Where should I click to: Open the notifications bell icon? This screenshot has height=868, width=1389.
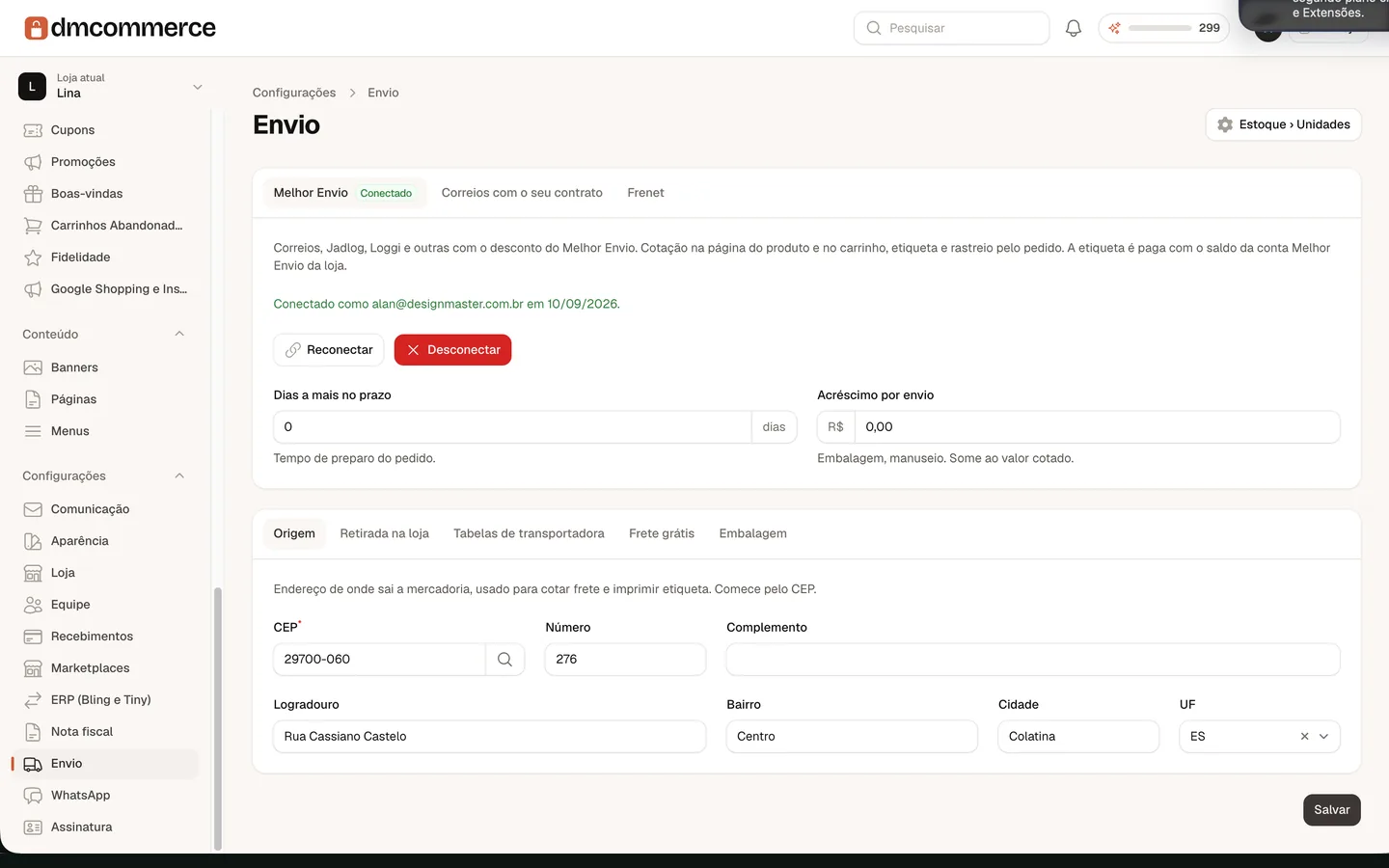pyautogui.click(x=1073, y=28)
